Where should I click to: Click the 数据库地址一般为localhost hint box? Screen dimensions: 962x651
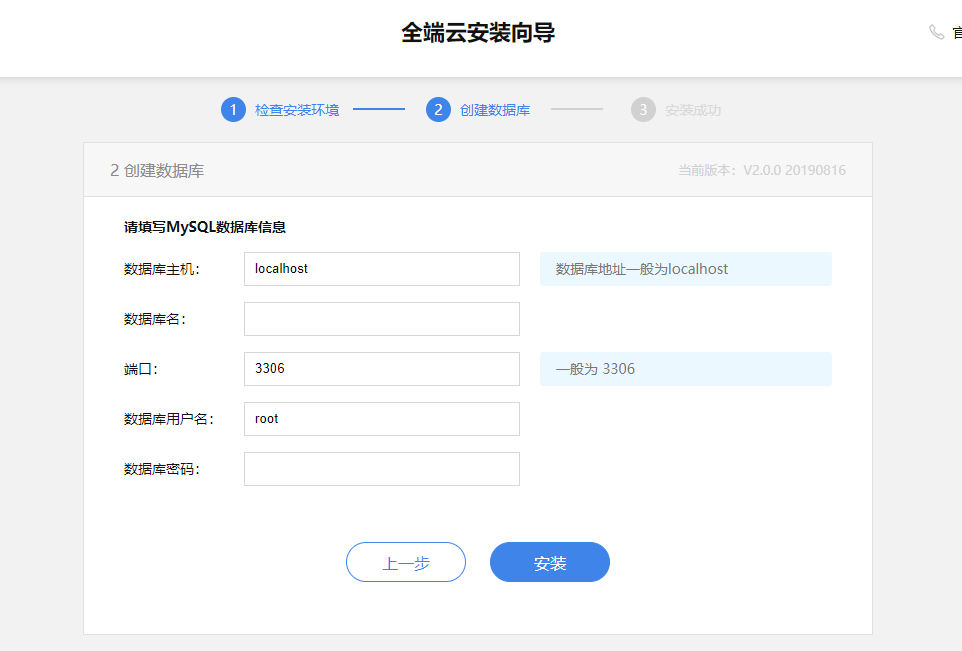pyautogui.click(x=686, y=269)
